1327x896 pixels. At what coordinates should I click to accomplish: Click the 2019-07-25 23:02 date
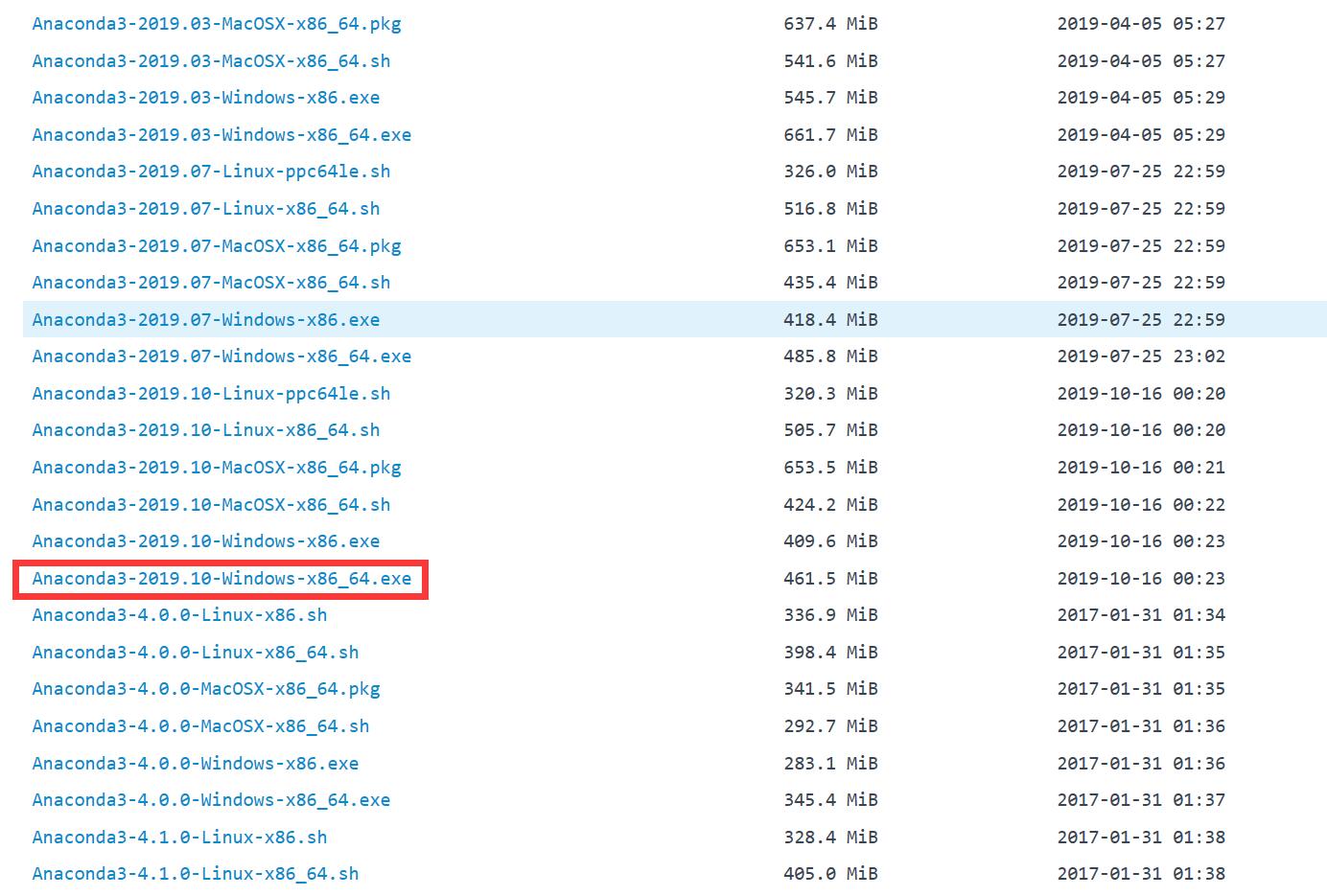[1141, 356]
